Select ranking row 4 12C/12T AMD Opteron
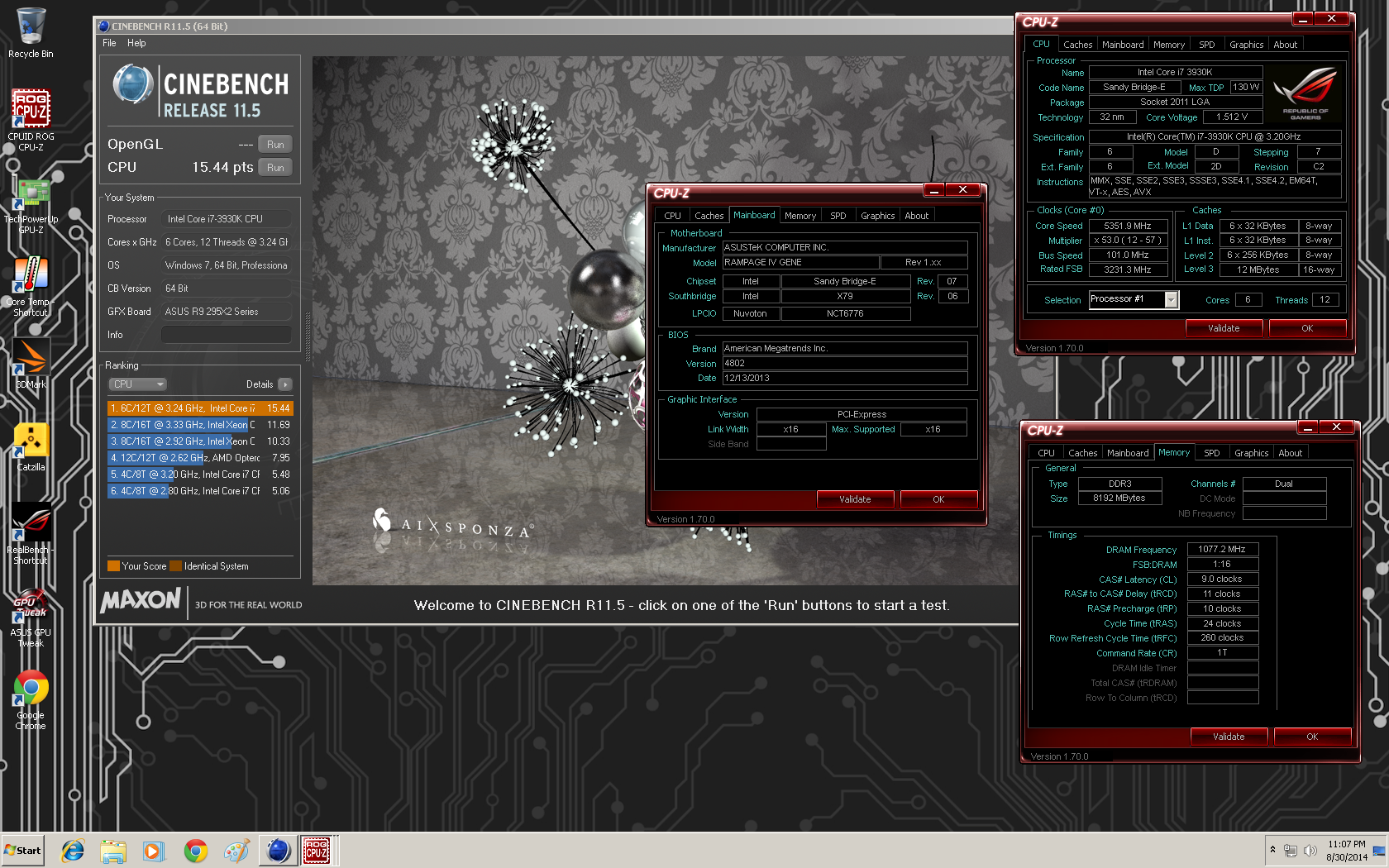 click(200, 458)
